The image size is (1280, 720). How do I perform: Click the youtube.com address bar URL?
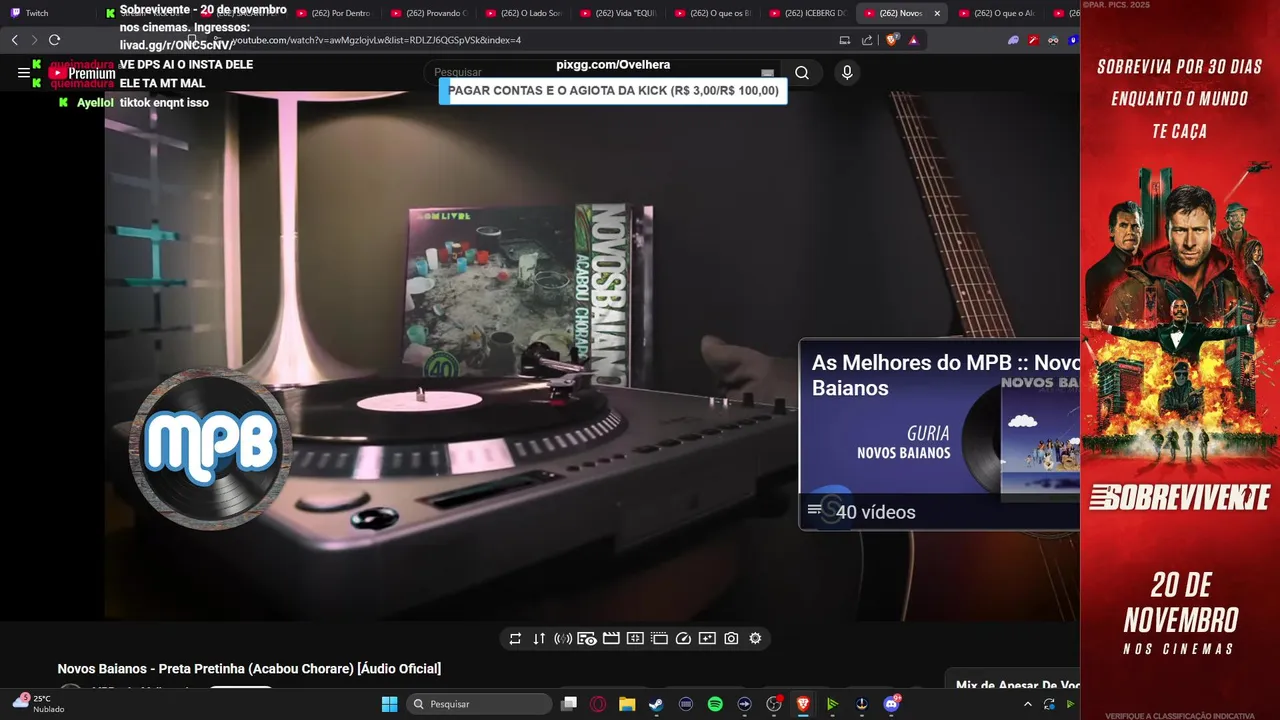tap(378, 40)
